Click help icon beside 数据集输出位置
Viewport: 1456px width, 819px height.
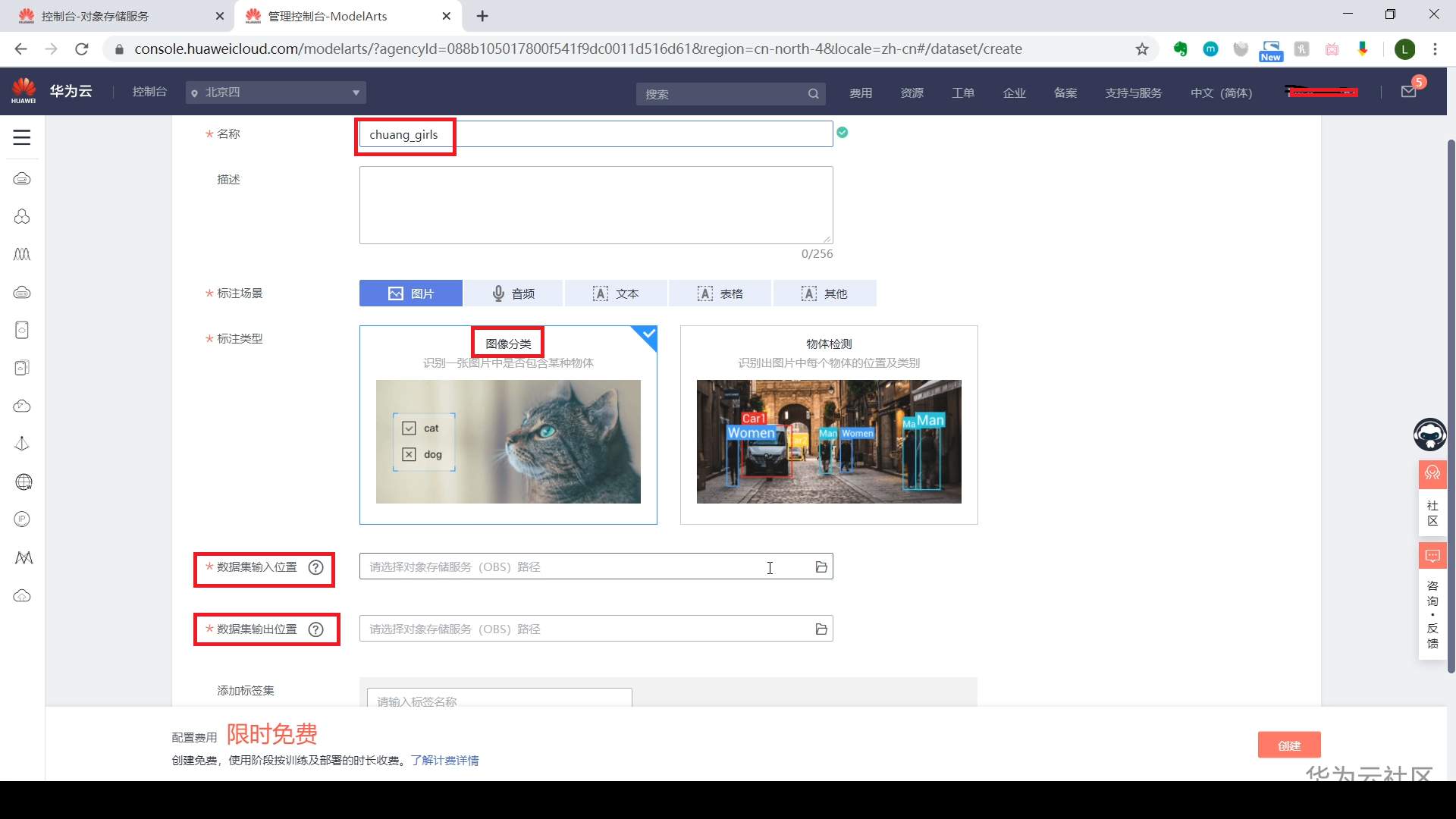[316, 629]
